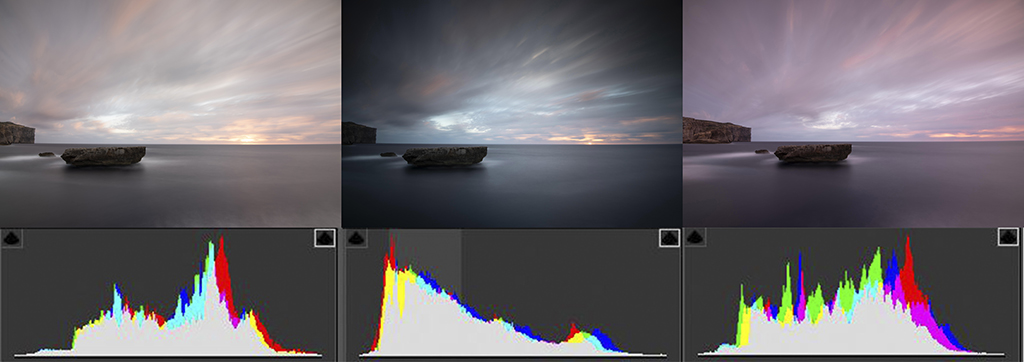The height and width of the screenshot is (362, 1024).
Task: Select the dark blue middle seascape photo
Action: coord(511,114)
